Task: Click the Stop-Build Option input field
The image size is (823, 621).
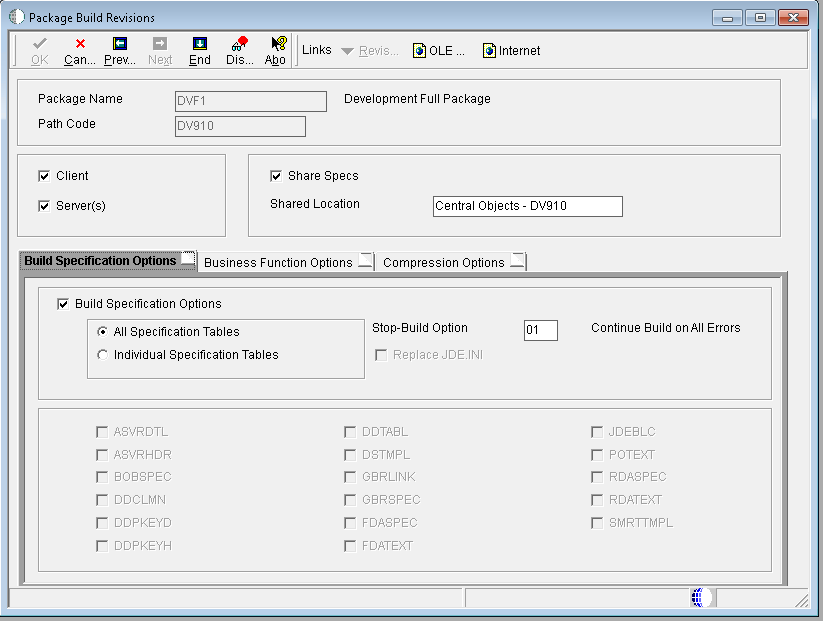Action: point(540,330)
